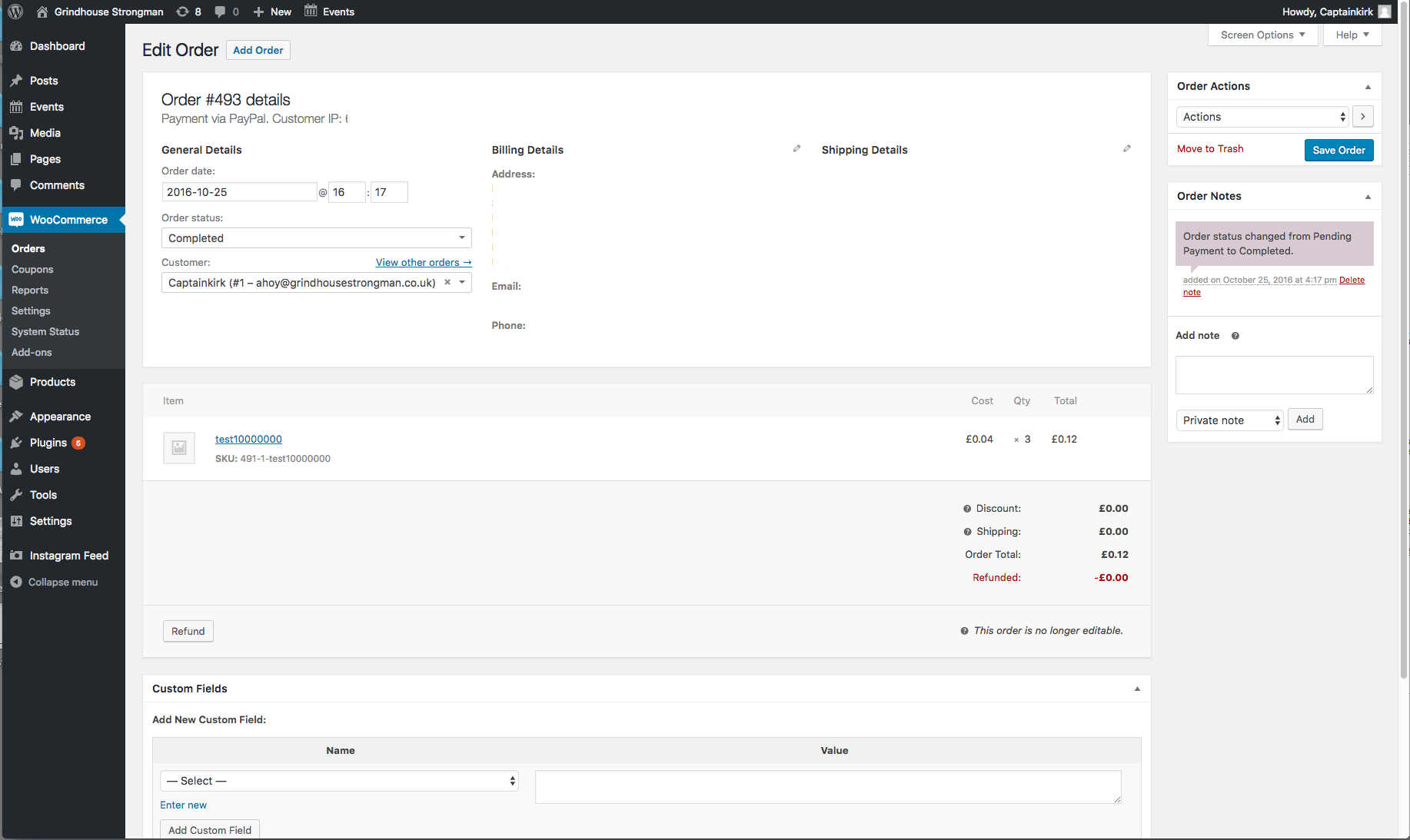Click the comments bubble icon in admin bar
Screen dimensions: 1410x840
221,12
